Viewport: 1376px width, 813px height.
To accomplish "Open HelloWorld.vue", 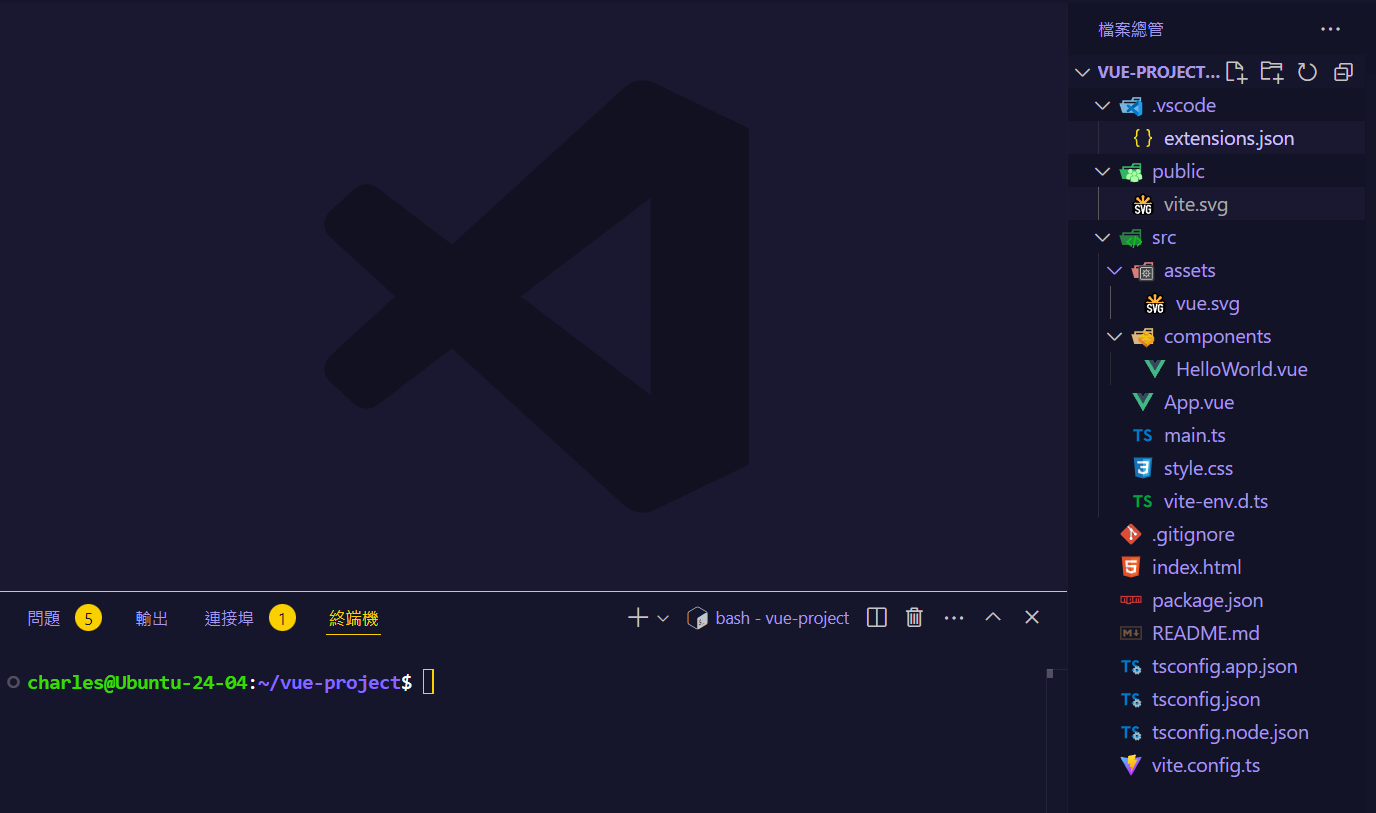I will 1241,369.
